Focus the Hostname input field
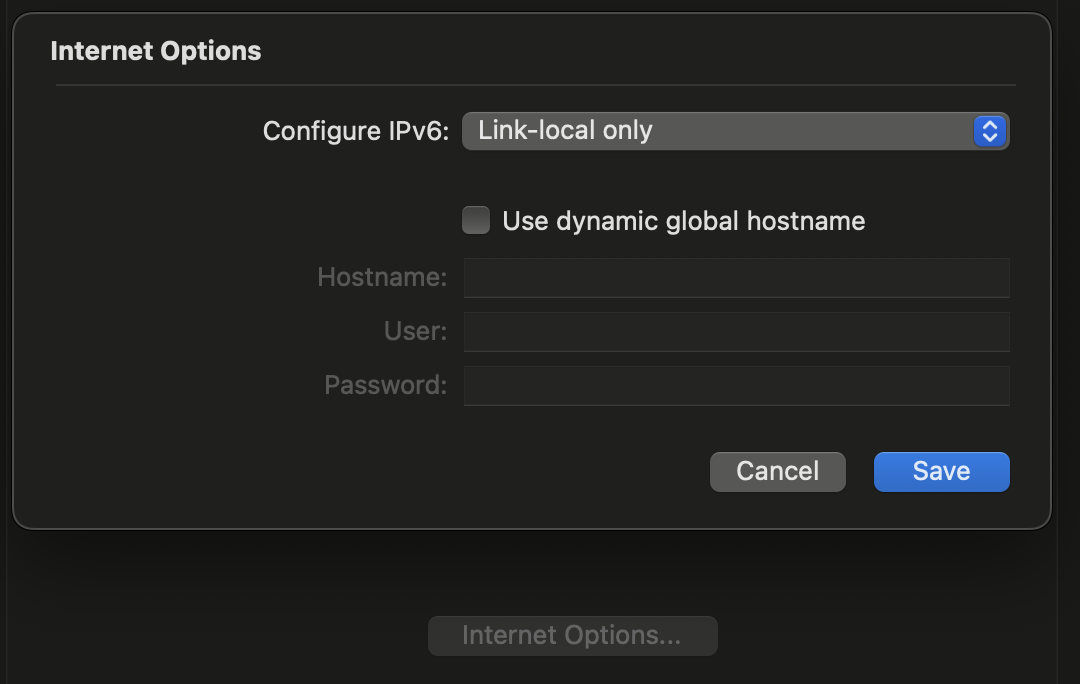 point(737,278)
